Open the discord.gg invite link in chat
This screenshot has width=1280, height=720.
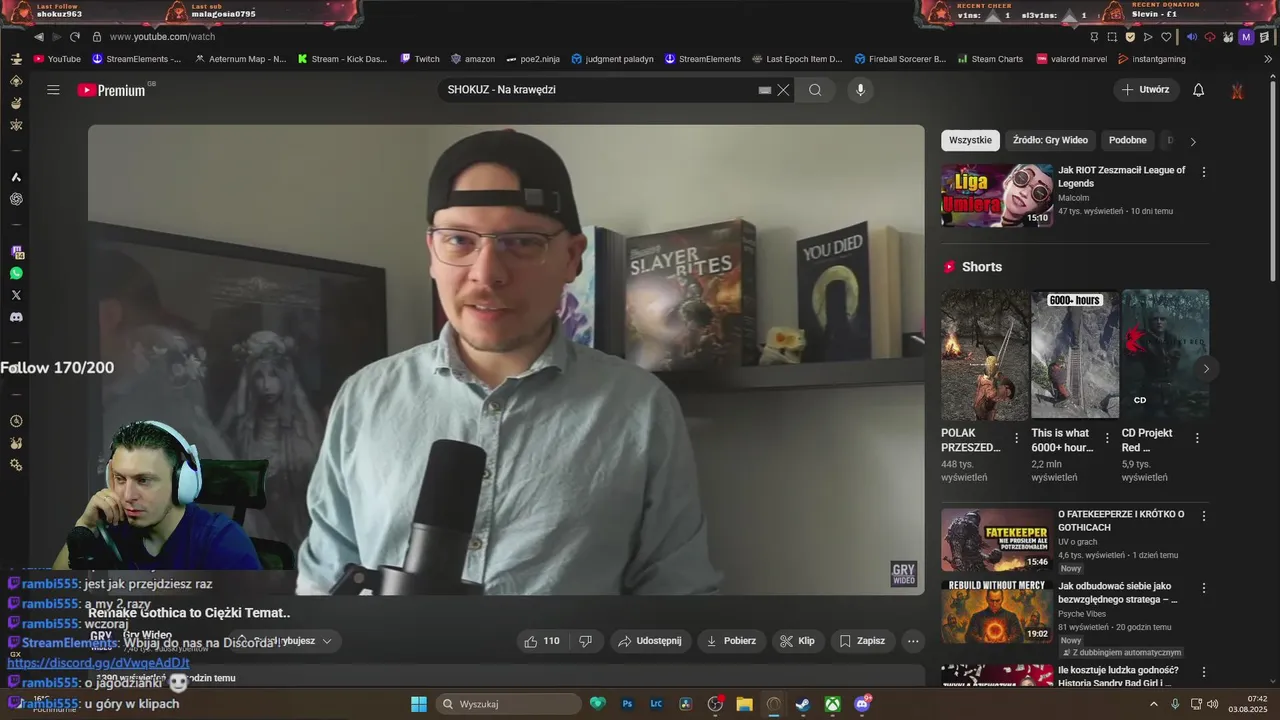click(98, 663)
